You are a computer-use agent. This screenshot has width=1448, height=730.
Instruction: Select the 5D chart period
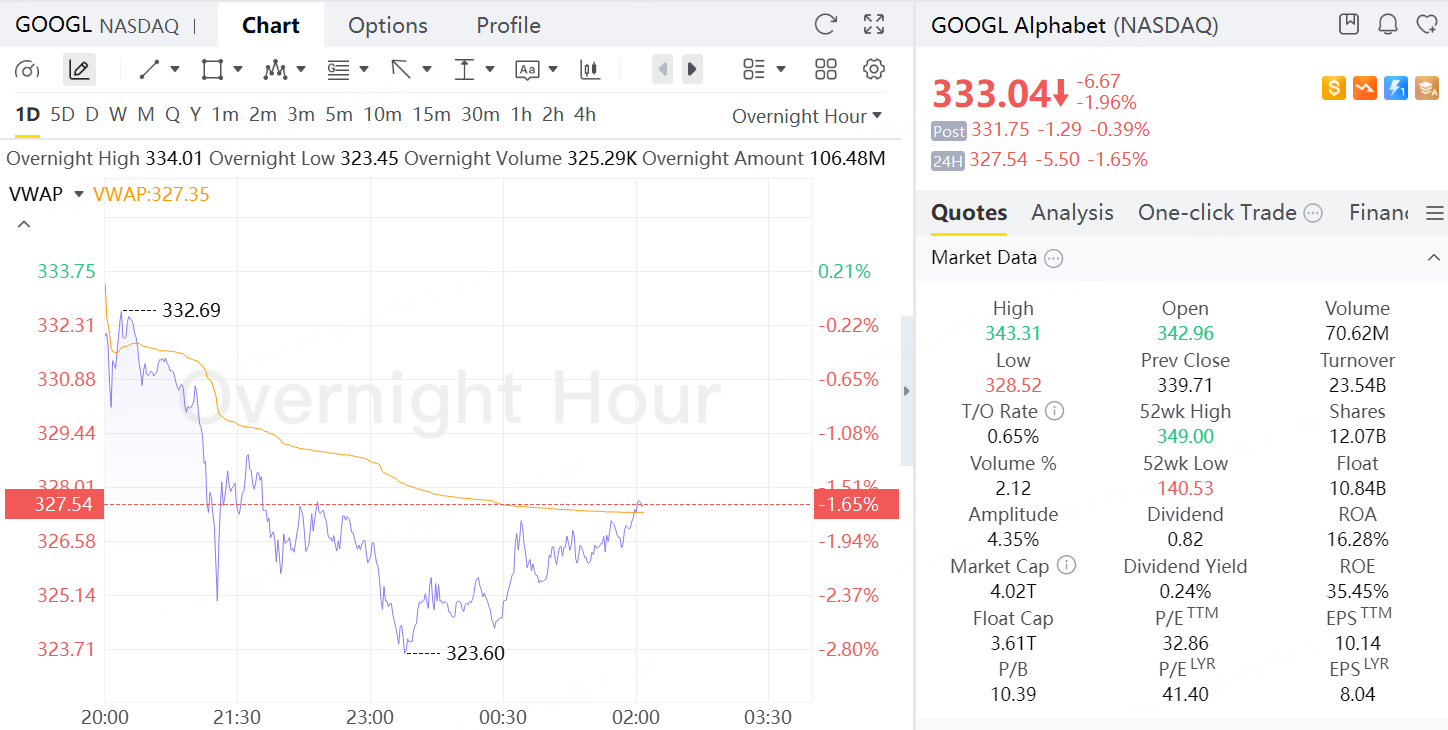pyautogui.click(x=62, y=115)
